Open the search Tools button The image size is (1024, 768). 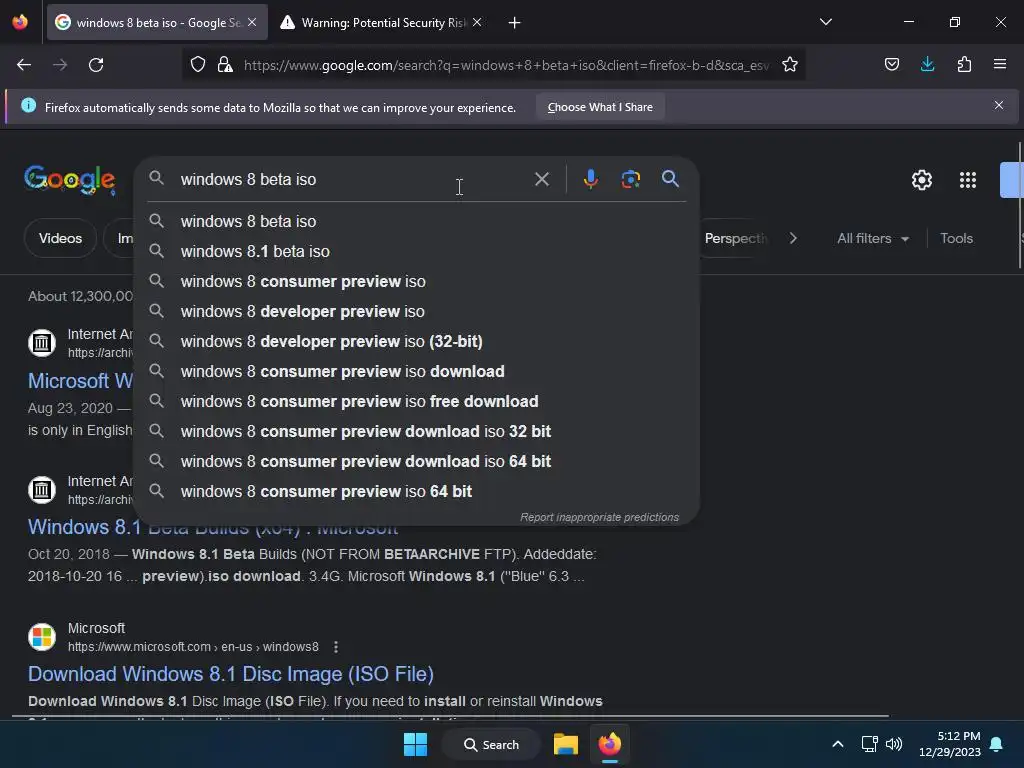(956, 238)
